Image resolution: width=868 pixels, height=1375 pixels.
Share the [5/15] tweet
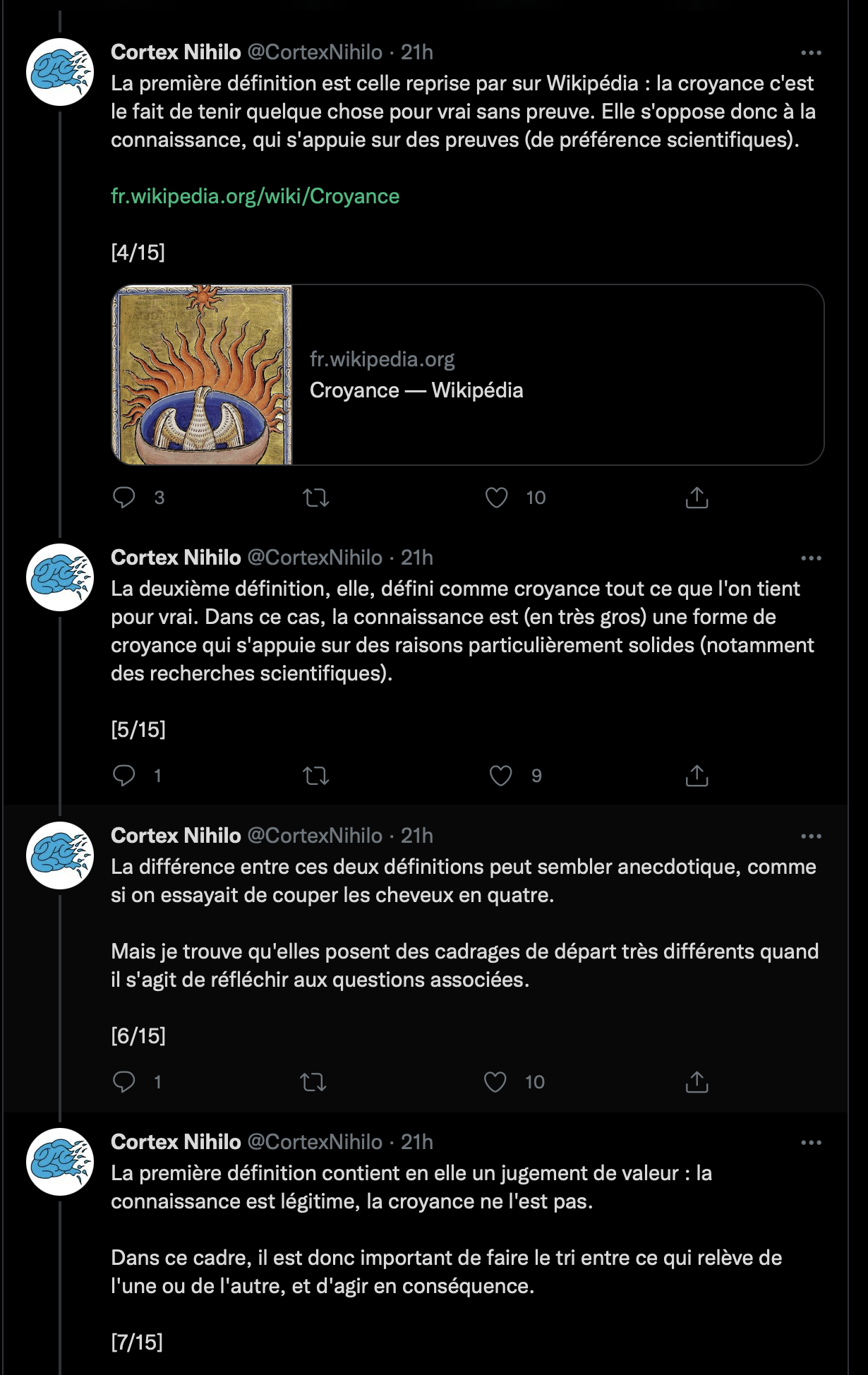coord(697,776)
